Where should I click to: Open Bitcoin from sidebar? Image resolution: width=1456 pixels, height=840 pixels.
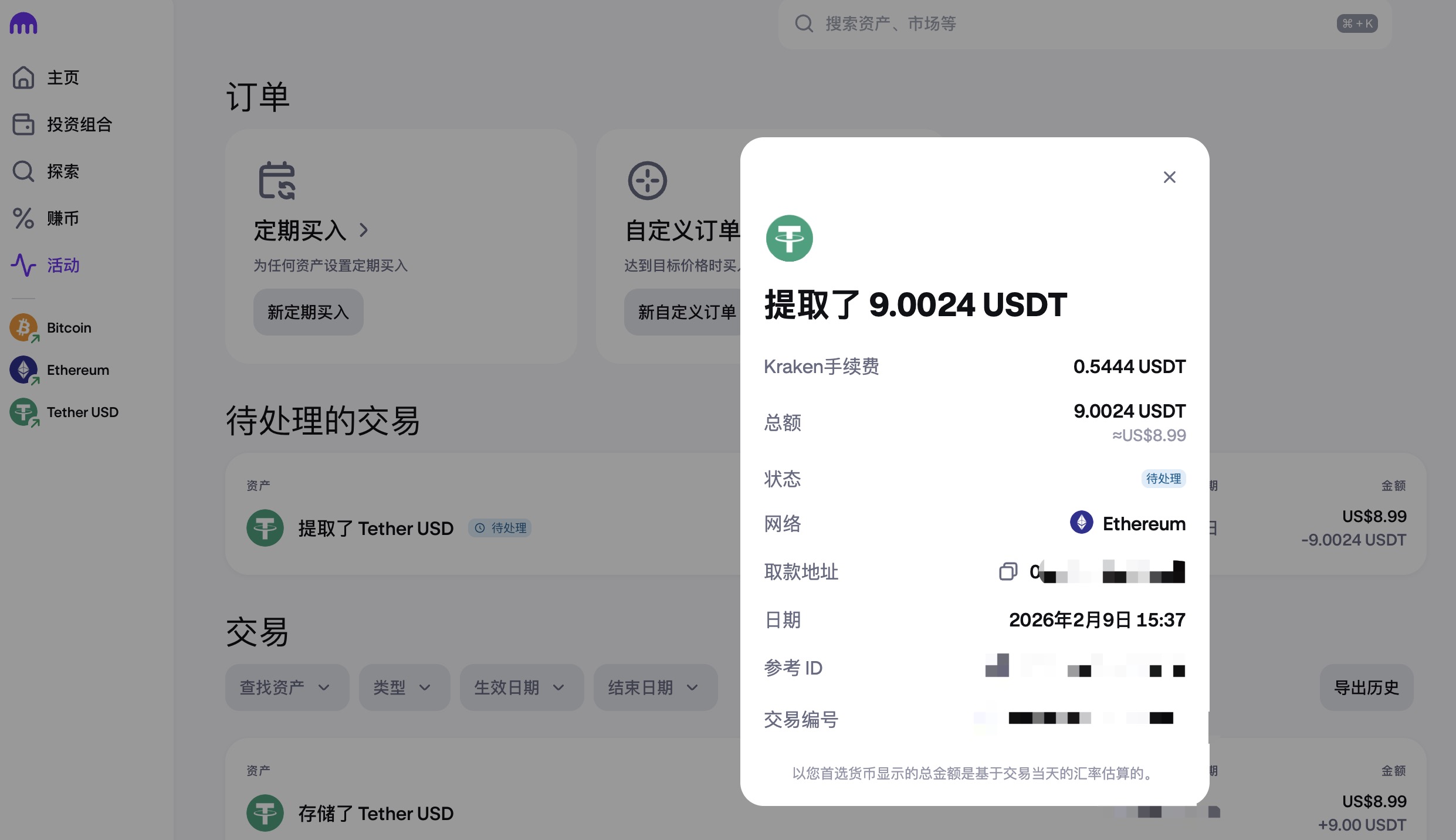coord(68,328)
